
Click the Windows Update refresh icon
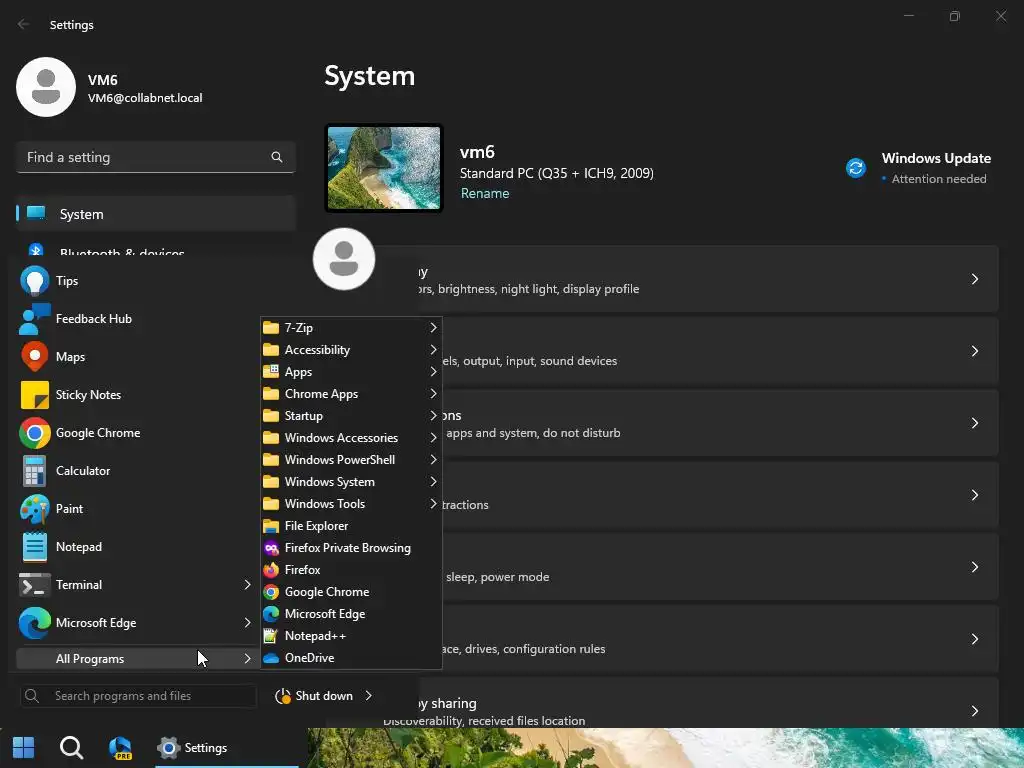point(856,168)
